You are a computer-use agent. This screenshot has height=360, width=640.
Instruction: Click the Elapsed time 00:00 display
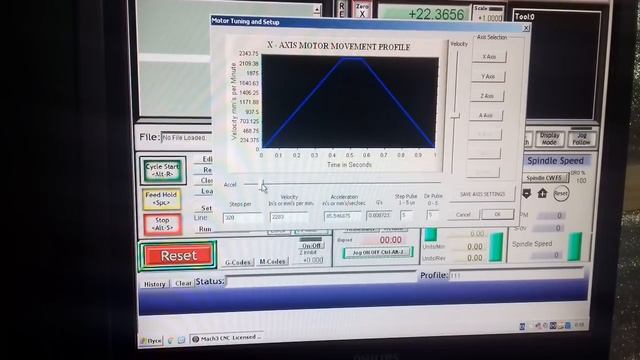pos(390,240)
